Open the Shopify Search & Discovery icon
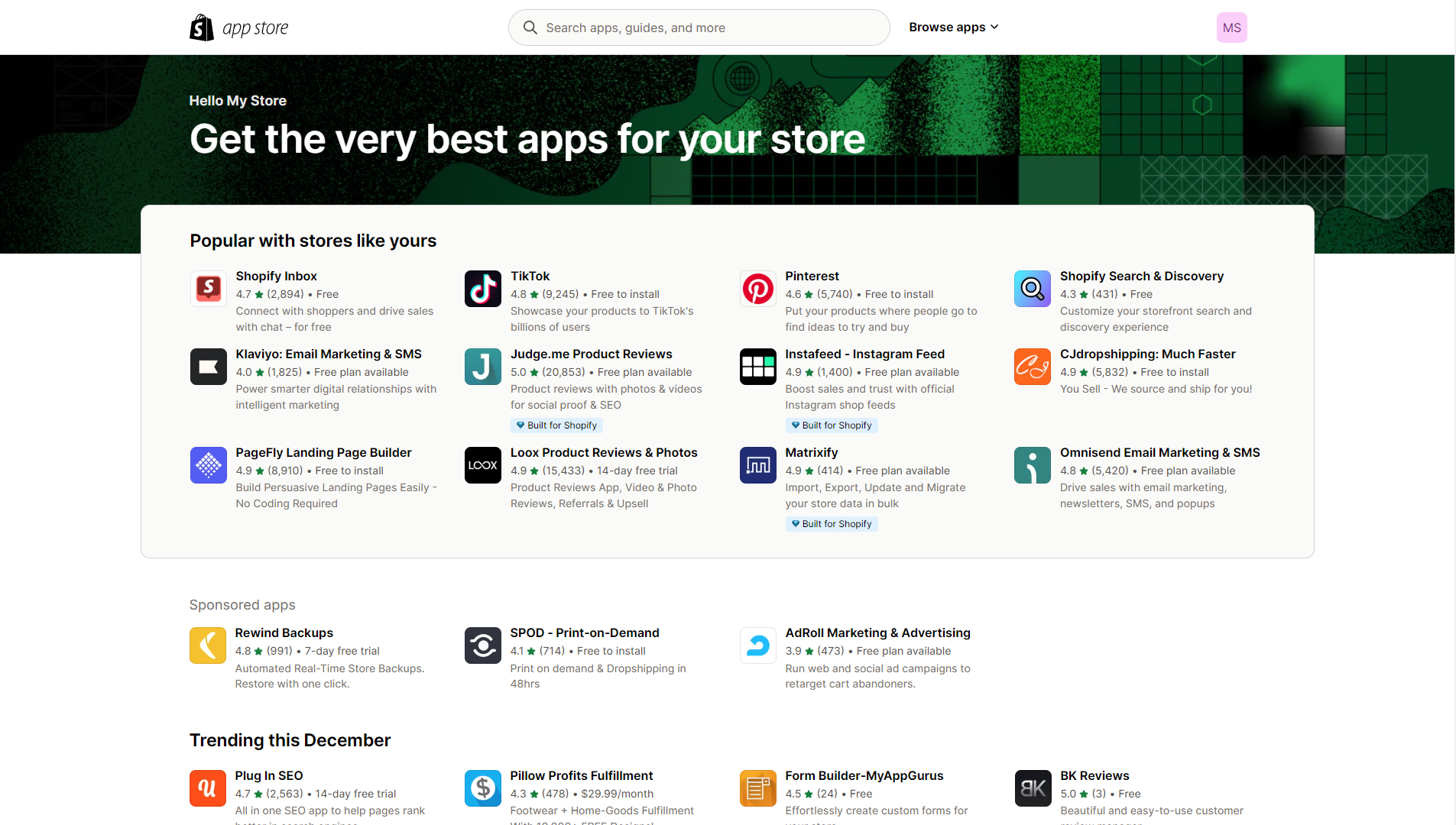This screenshot has height=825, width=1456. 1033,289
